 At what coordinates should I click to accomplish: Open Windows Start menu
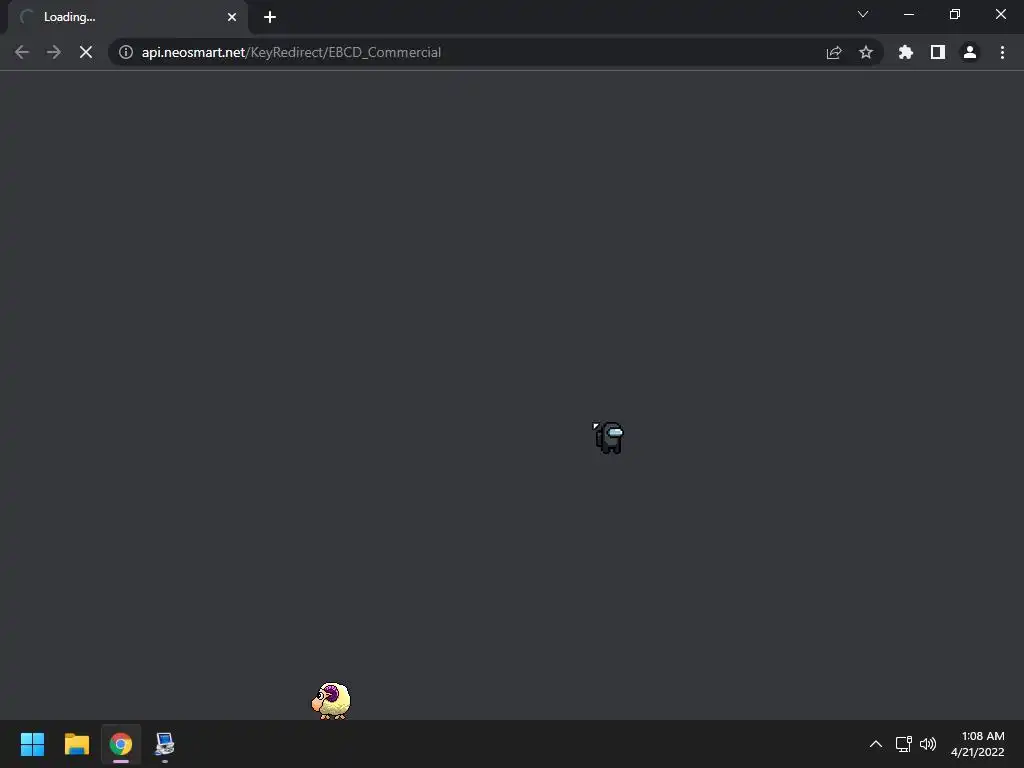pos(32,744)
